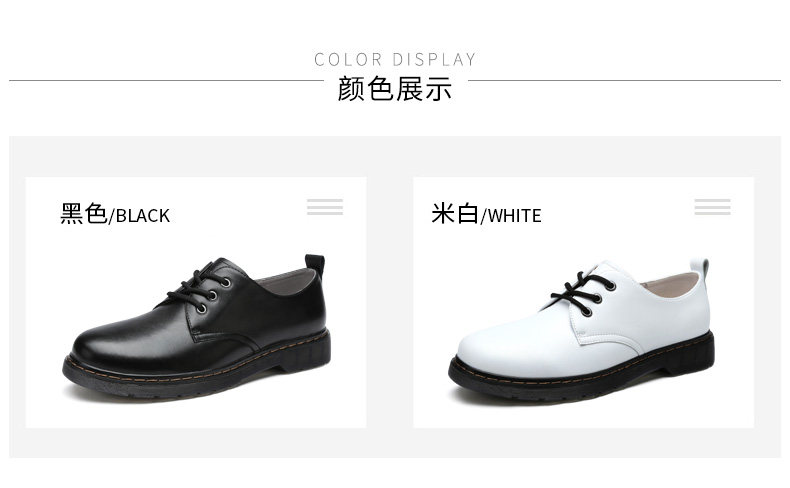The width and height of the screenshot is (790, 488).
Task: Click the eyelets on the black shoe
Action: coord(213,295)
